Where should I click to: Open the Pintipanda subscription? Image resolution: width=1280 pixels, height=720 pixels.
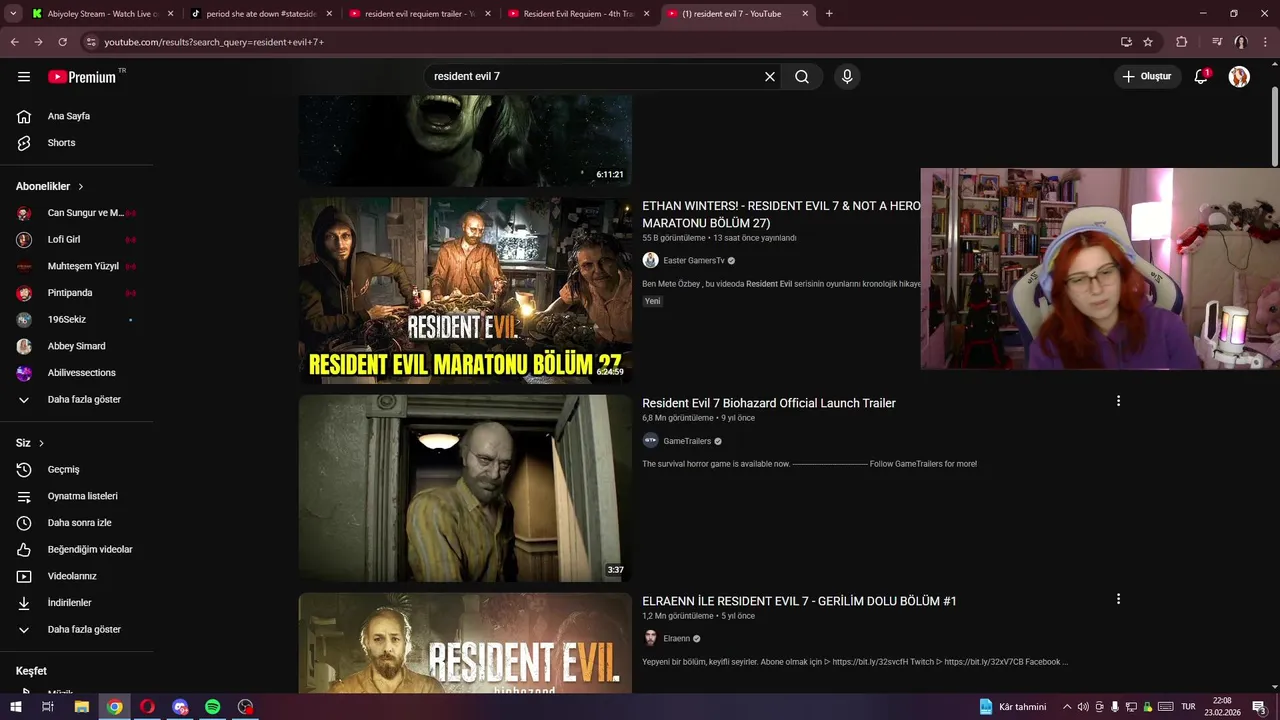pyautogui.click(x=76, y=293)
